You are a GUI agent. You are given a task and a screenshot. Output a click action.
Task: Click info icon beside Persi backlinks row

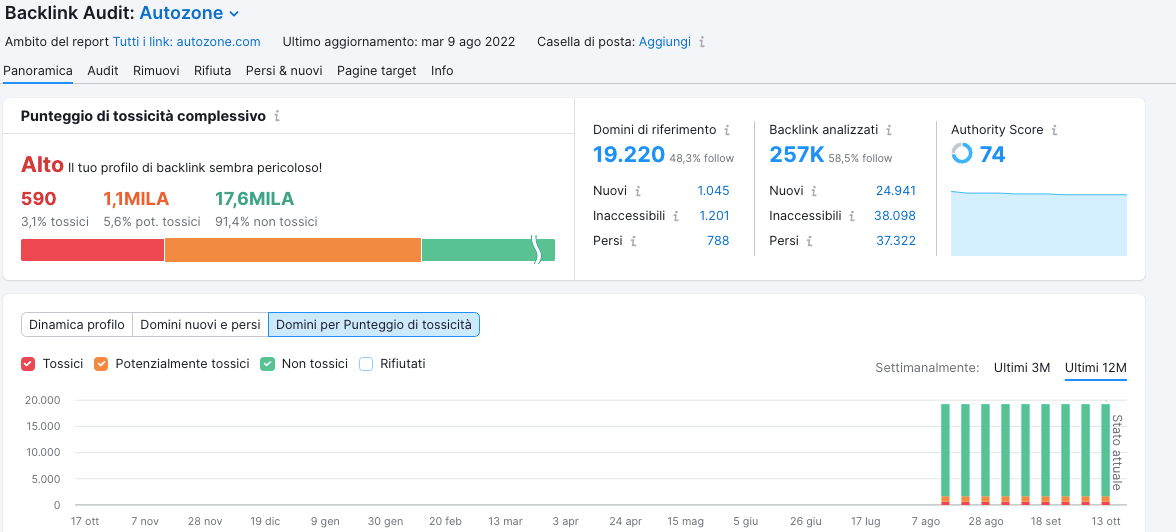click(811, 241)
